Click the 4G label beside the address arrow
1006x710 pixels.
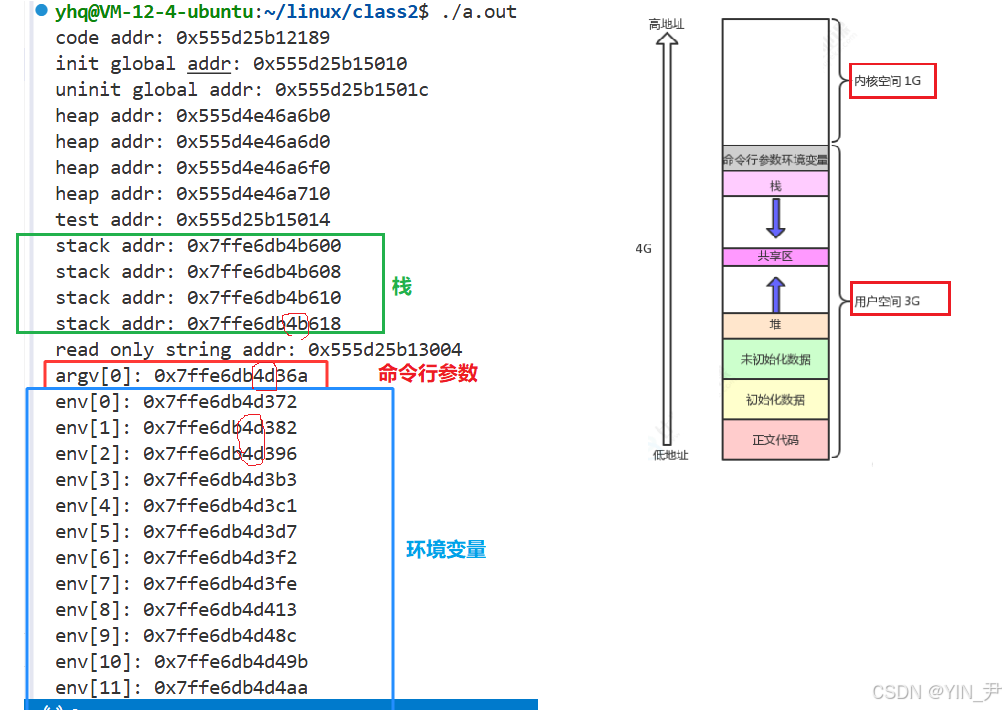644,249
